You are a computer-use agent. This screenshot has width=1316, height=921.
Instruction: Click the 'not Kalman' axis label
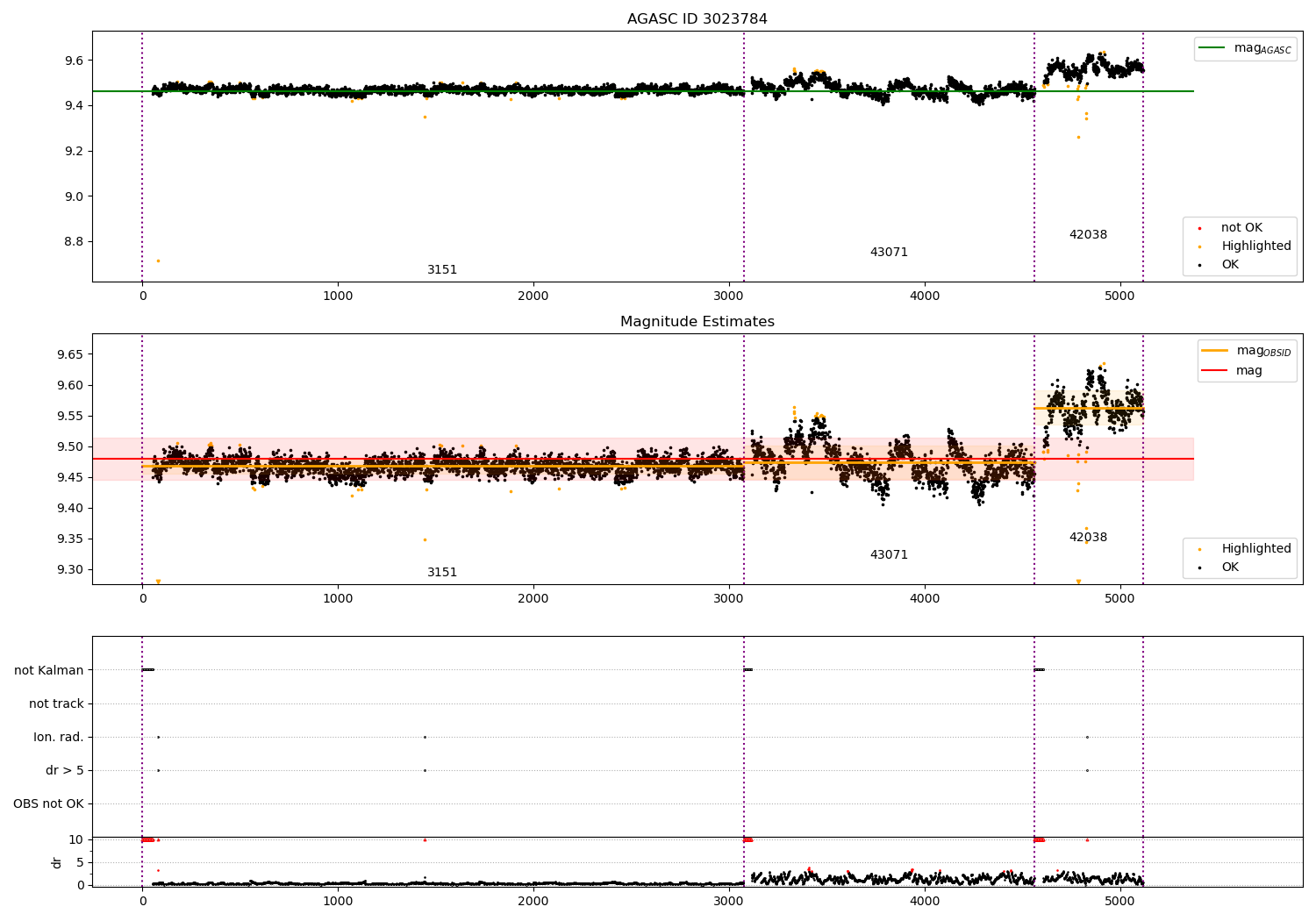point(49,671)
